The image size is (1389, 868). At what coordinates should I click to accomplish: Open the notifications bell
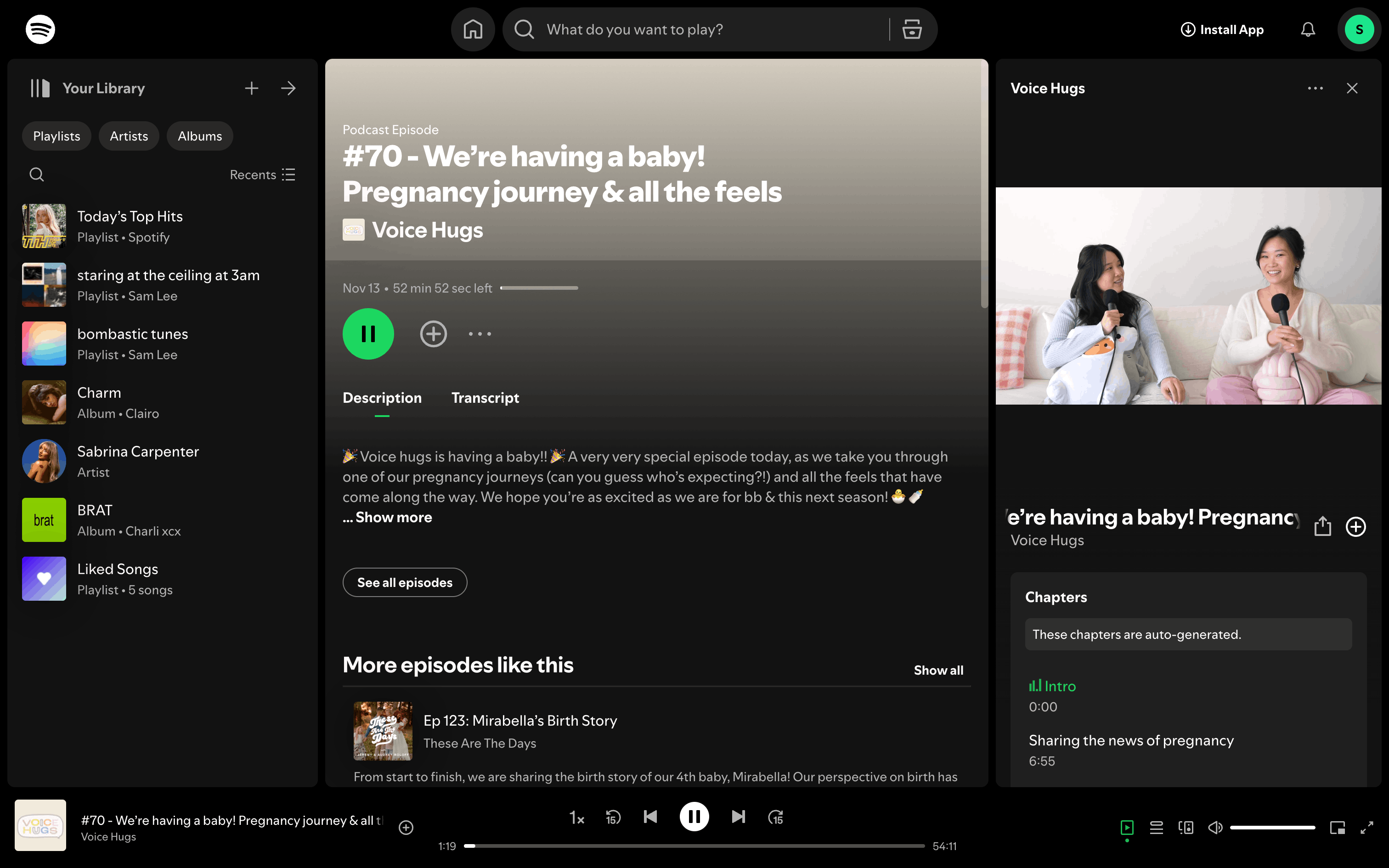tap(1308, 29)
